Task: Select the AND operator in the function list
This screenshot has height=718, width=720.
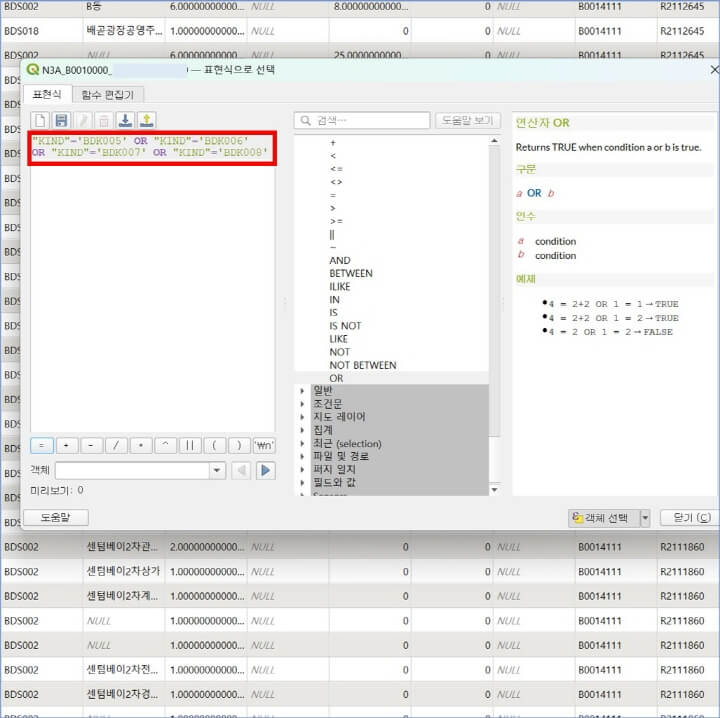Action: [x=340, y=260]
